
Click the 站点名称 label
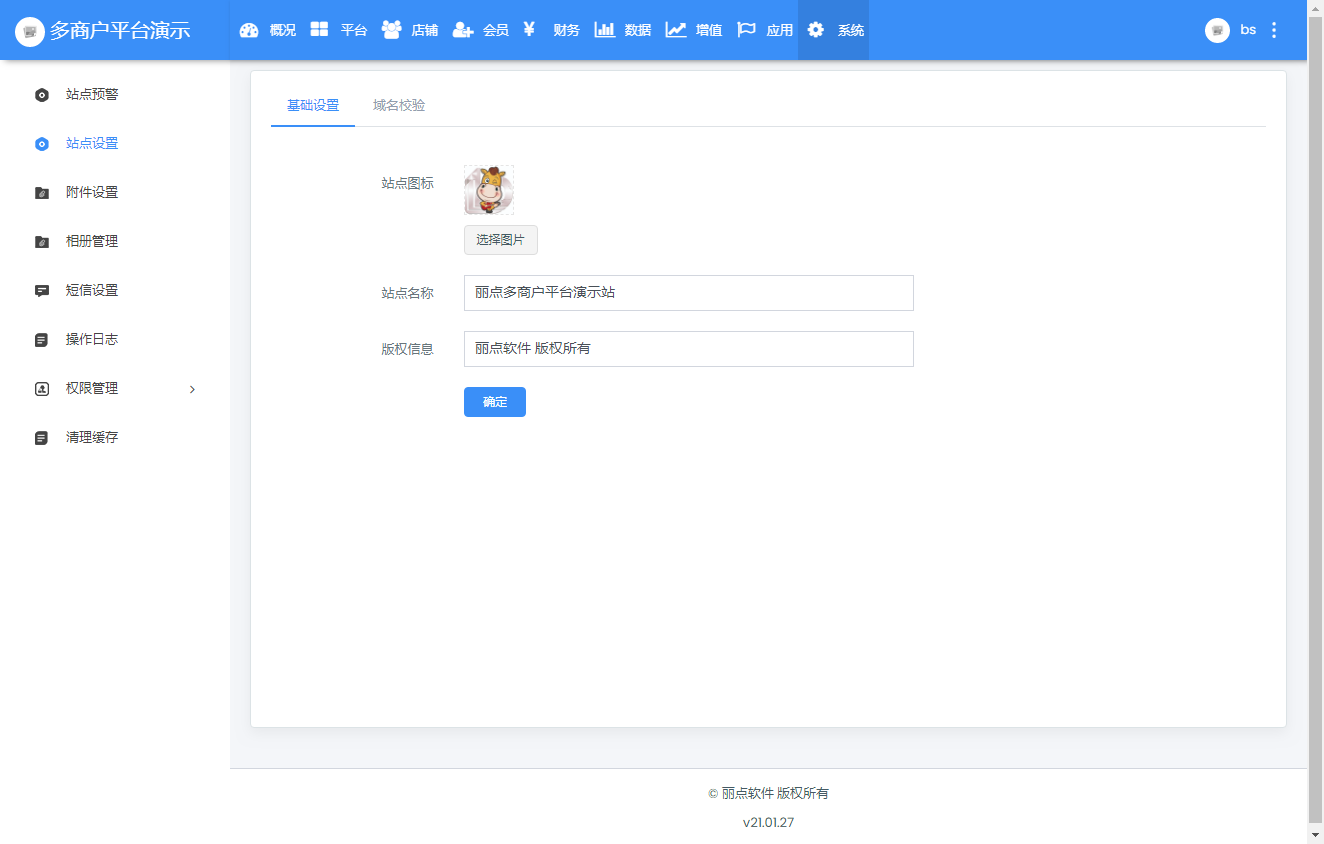408,293
